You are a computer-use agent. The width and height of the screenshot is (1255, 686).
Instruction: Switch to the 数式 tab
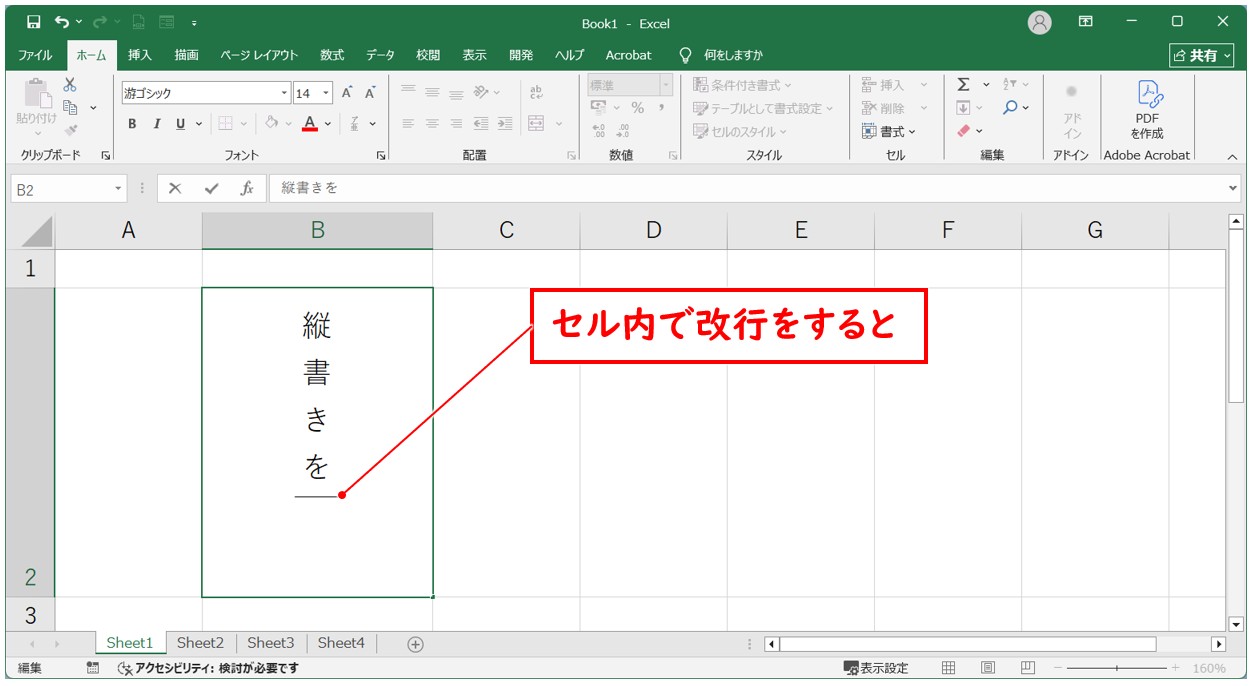click(332, 55)
